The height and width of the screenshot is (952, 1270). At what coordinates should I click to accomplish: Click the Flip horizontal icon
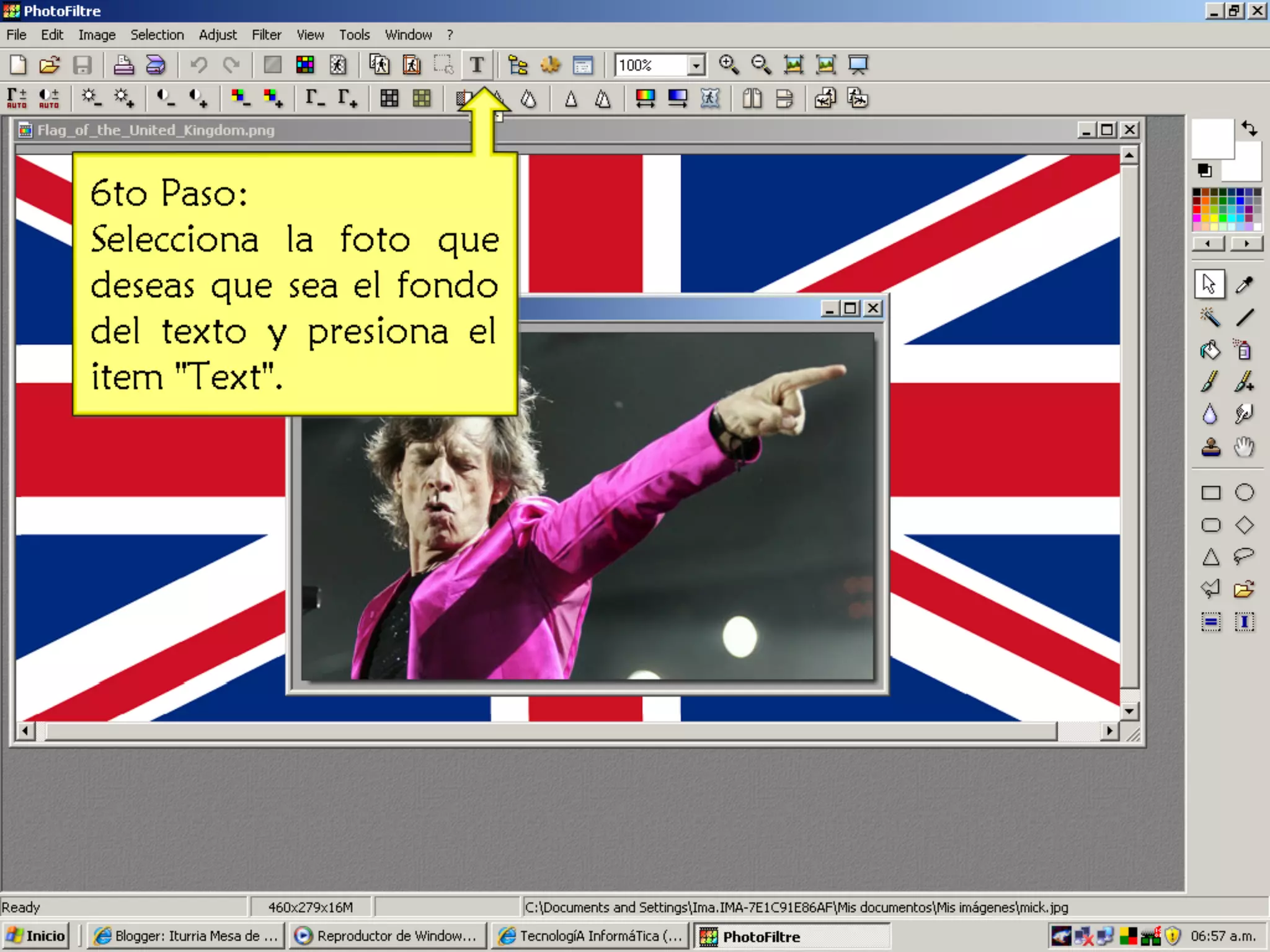pos(752,98)
